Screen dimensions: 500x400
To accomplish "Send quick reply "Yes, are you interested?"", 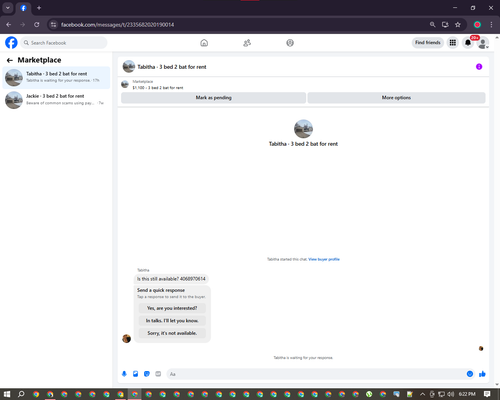I will 172,308.
